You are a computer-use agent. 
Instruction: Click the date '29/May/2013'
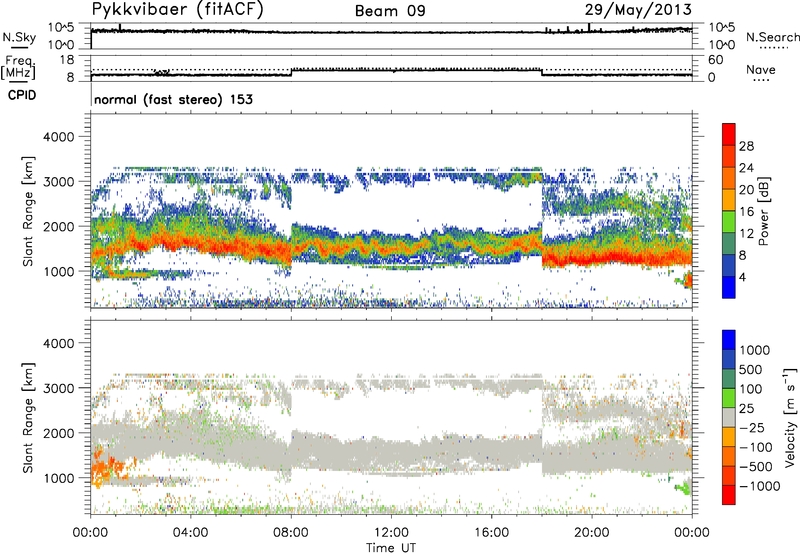pos(638,10)
